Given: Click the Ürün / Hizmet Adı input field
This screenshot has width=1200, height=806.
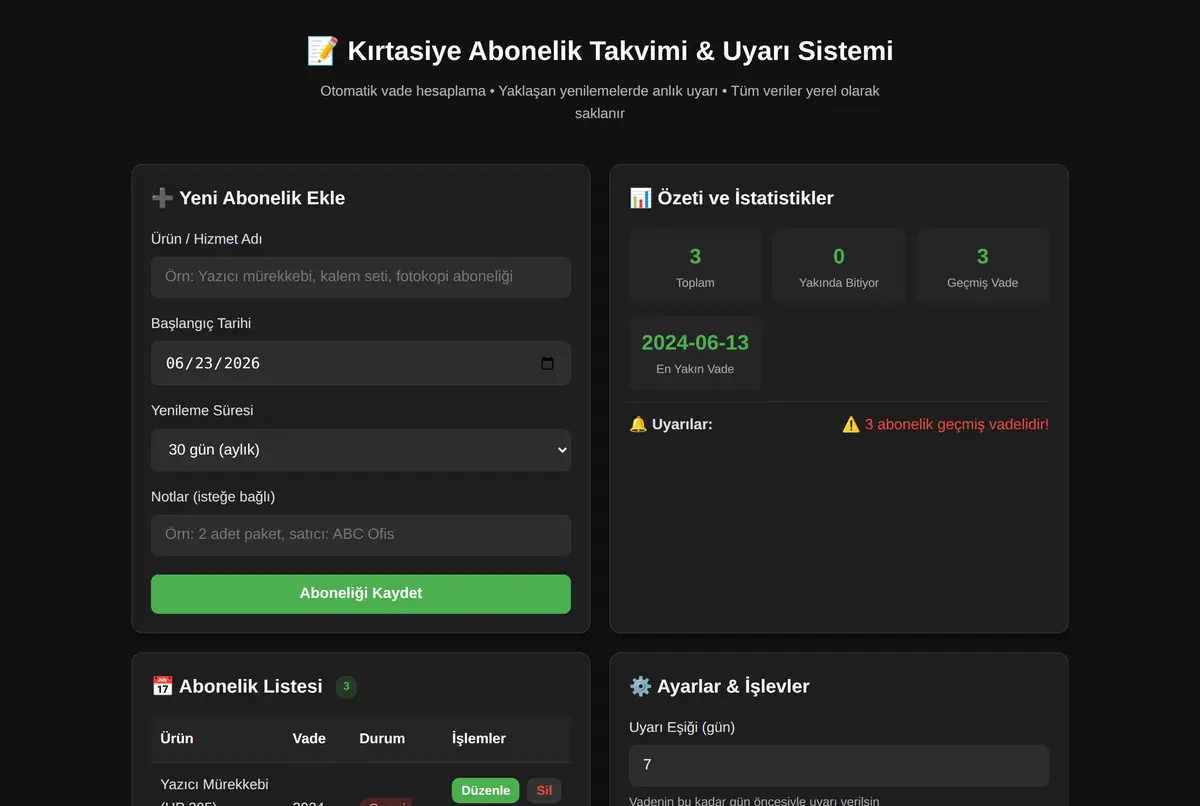Looking at the screenshot, I should (x=361, y=277).
